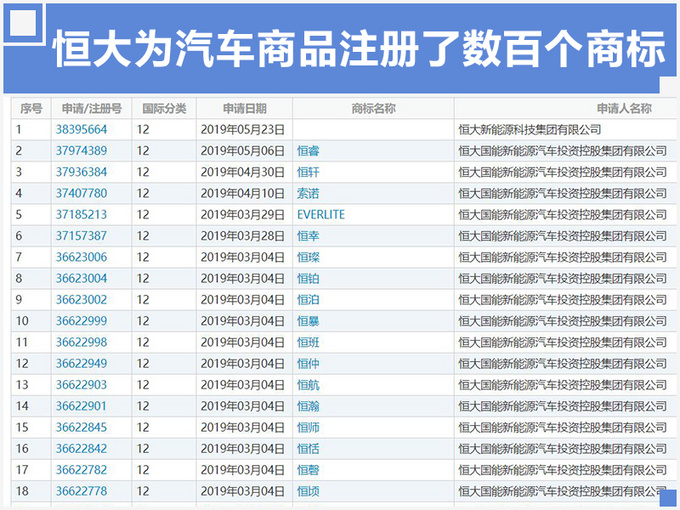Select the 商标名称 column header
Viewport: 680px width, 510px height.
tap(373, 108)
